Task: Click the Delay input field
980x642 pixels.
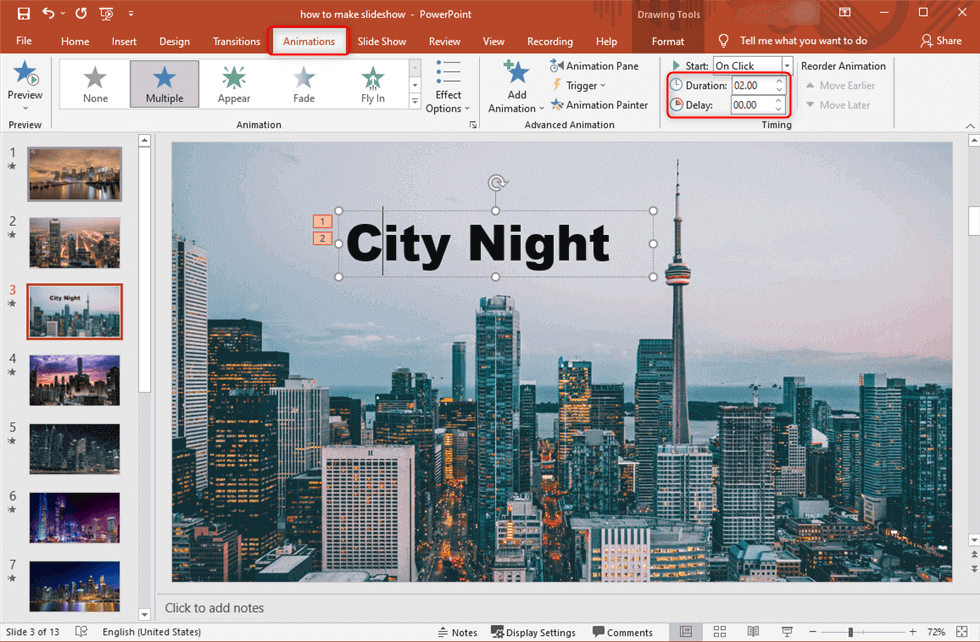Action: [x=752, y=105]
